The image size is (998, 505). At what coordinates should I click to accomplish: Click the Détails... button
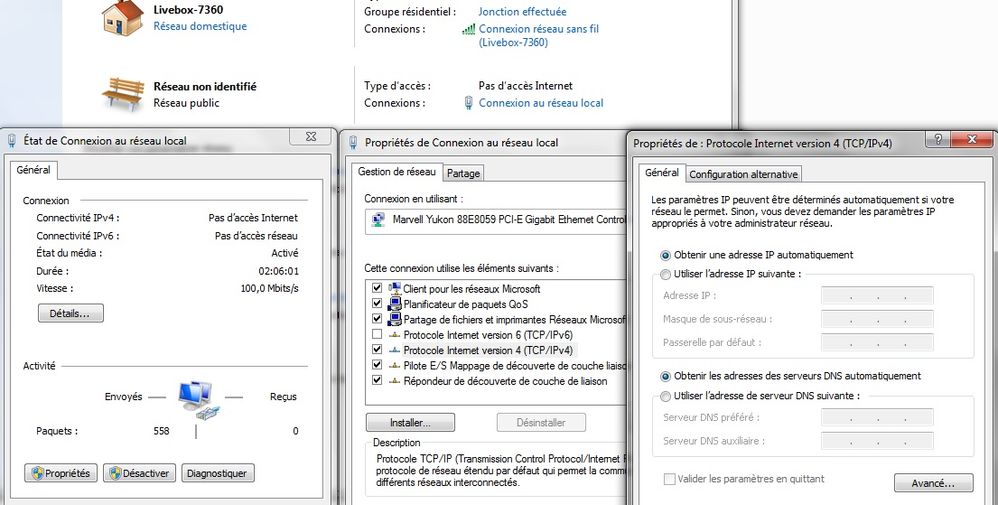tap(70, 313)
